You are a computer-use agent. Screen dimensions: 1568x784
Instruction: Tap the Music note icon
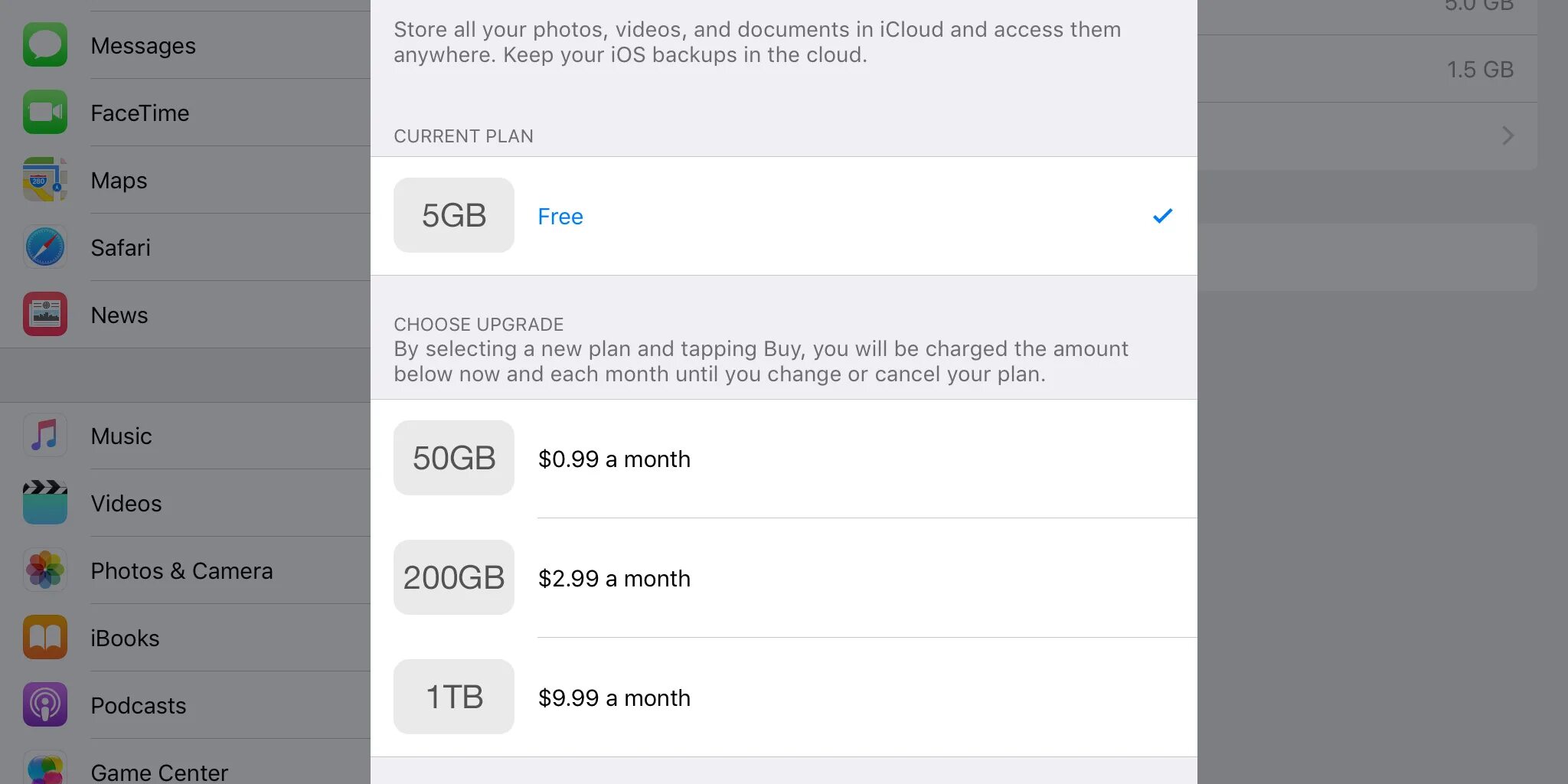pyautogui.click(x=45, y=436)
